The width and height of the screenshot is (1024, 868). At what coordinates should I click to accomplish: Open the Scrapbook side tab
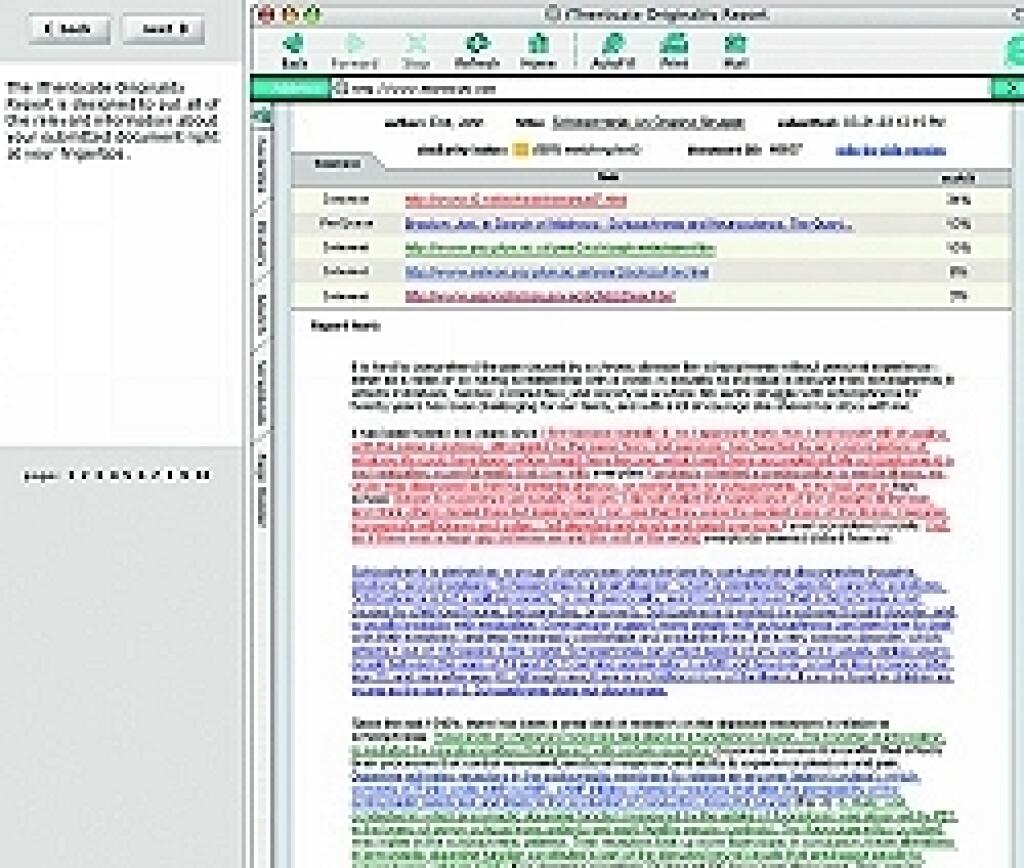pos(263,392)
